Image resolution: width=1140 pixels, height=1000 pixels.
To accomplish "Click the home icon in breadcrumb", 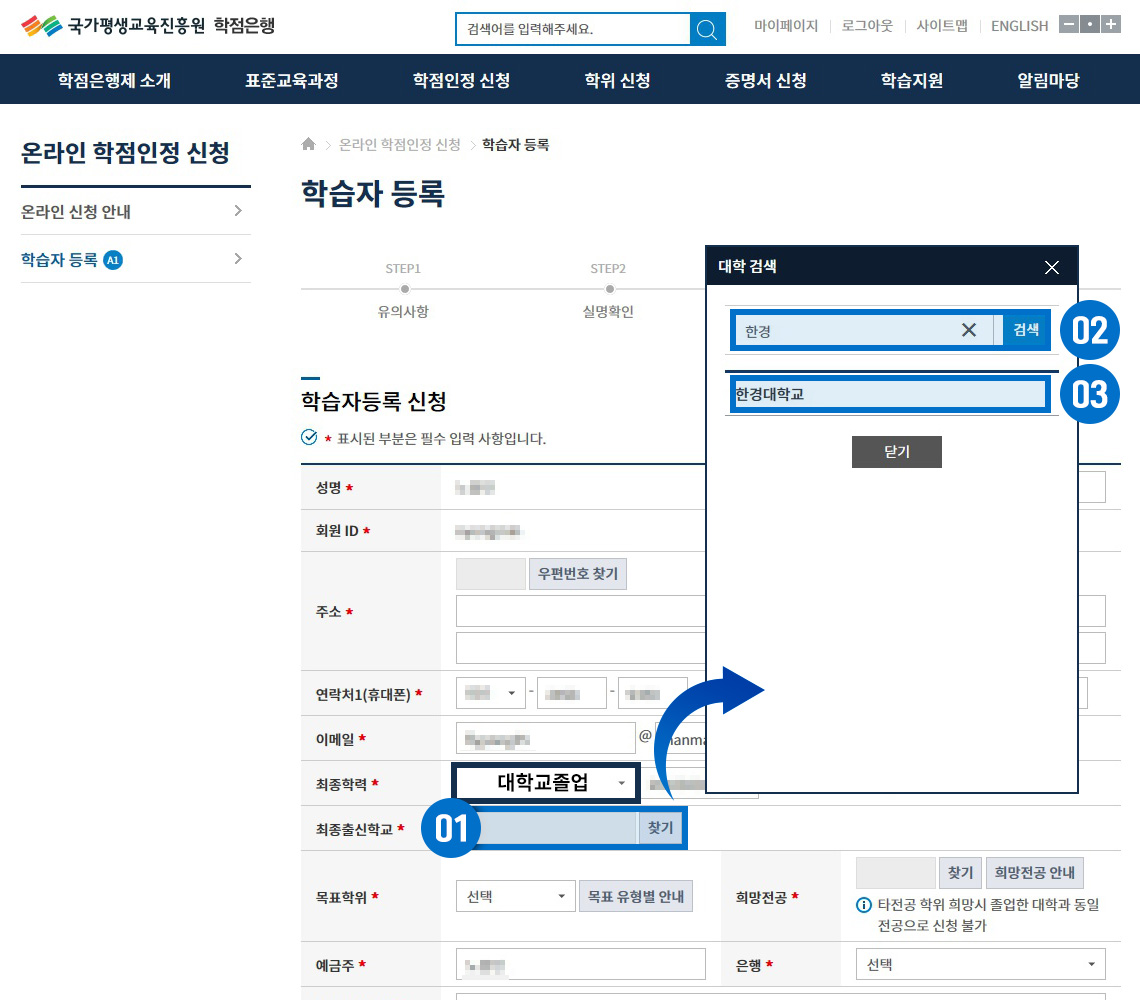I will click(309, 145).
